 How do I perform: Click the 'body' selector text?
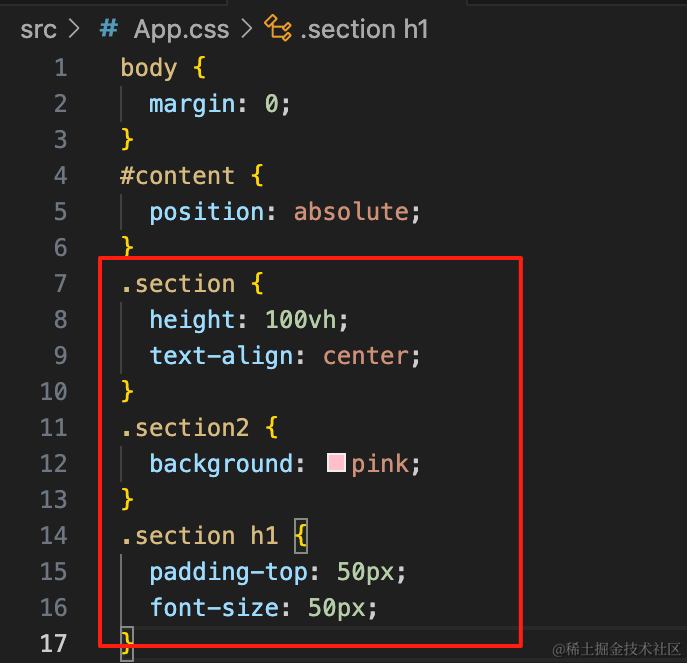(x=149, y=68)
